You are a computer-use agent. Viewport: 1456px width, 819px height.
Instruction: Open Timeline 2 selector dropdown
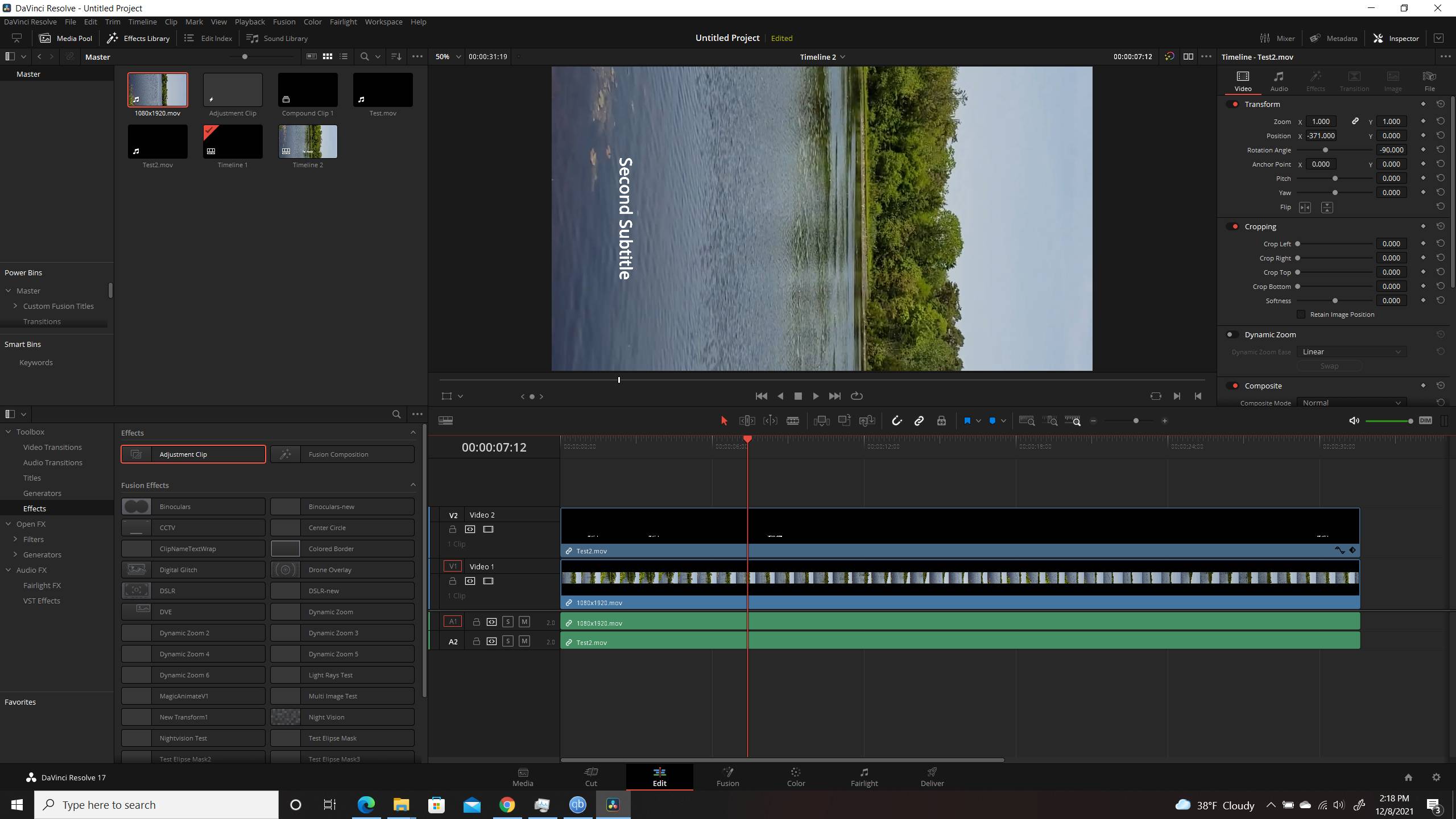822,56
